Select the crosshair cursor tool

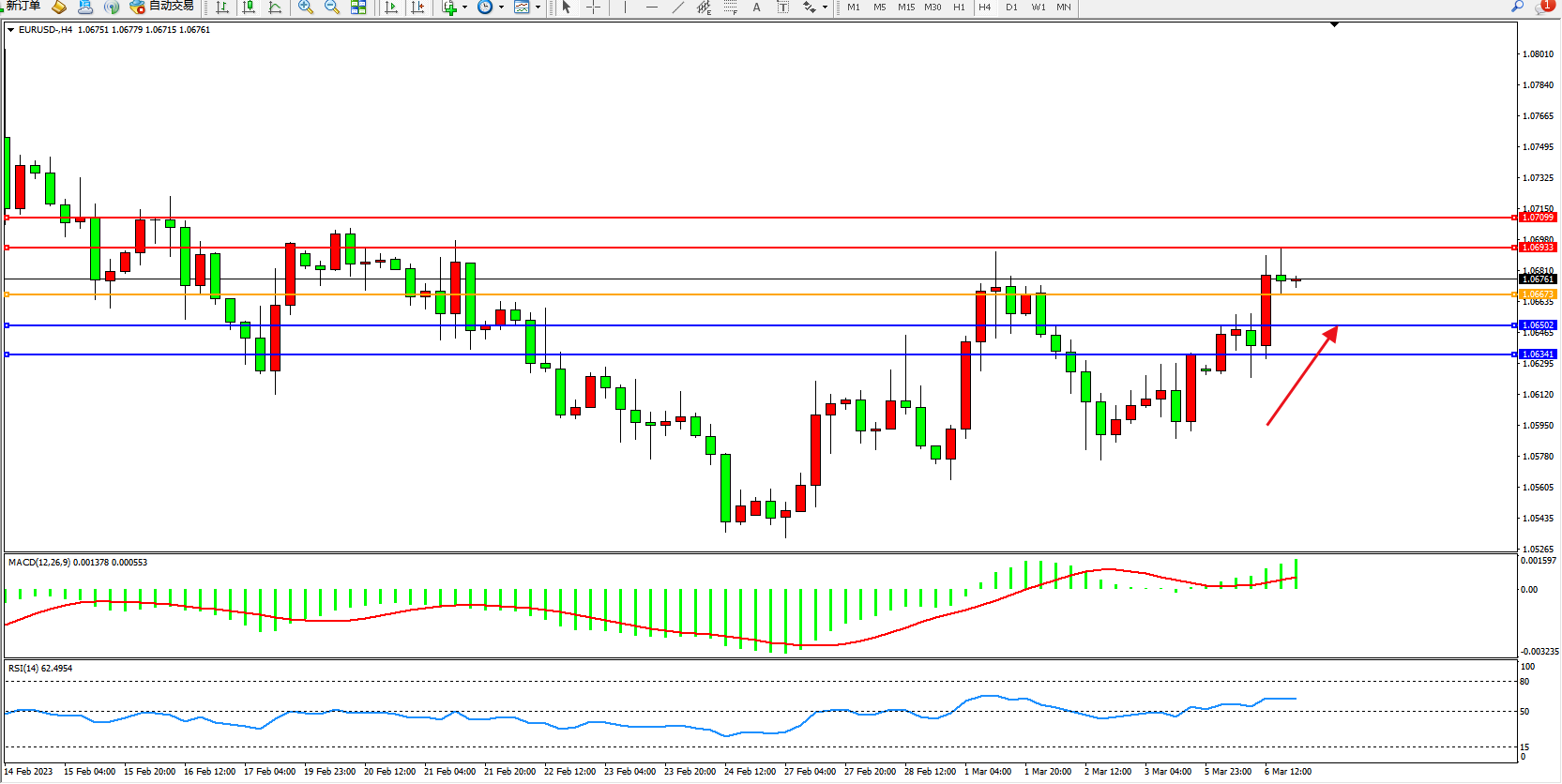pyautogui.click(x=593, y=8)
